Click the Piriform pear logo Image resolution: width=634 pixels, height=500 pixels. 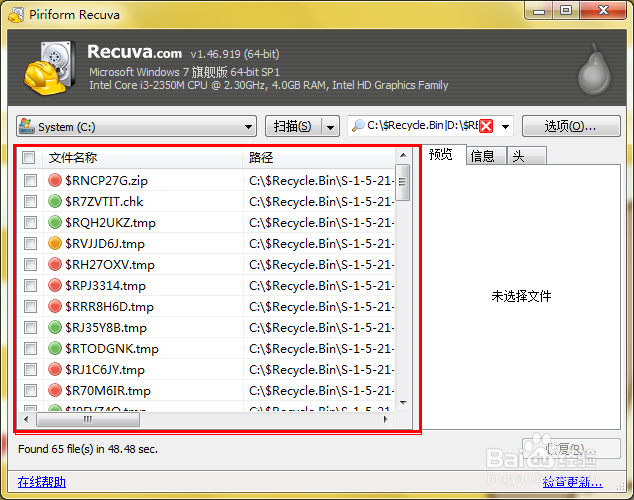[594, 70]
